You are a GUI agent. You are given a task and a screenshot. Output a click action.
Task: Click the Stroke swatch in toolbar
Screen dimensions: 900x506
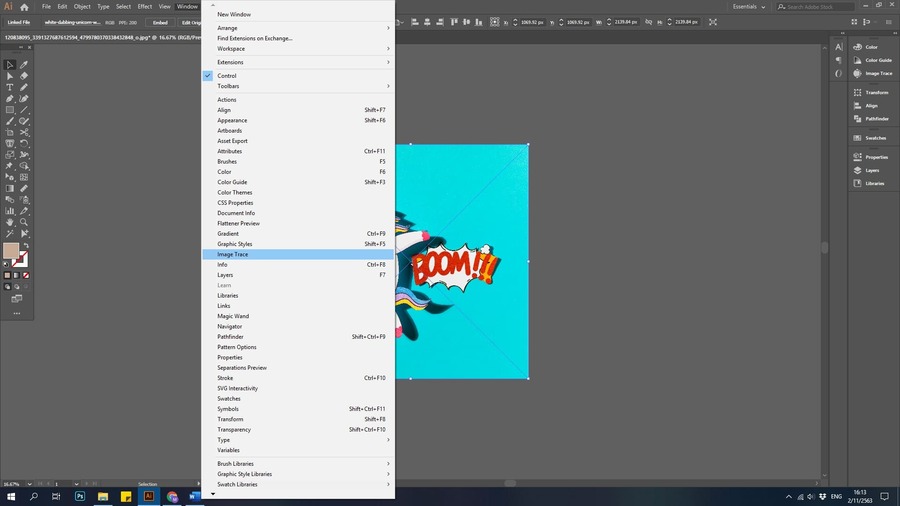click(x=21, y=260)
